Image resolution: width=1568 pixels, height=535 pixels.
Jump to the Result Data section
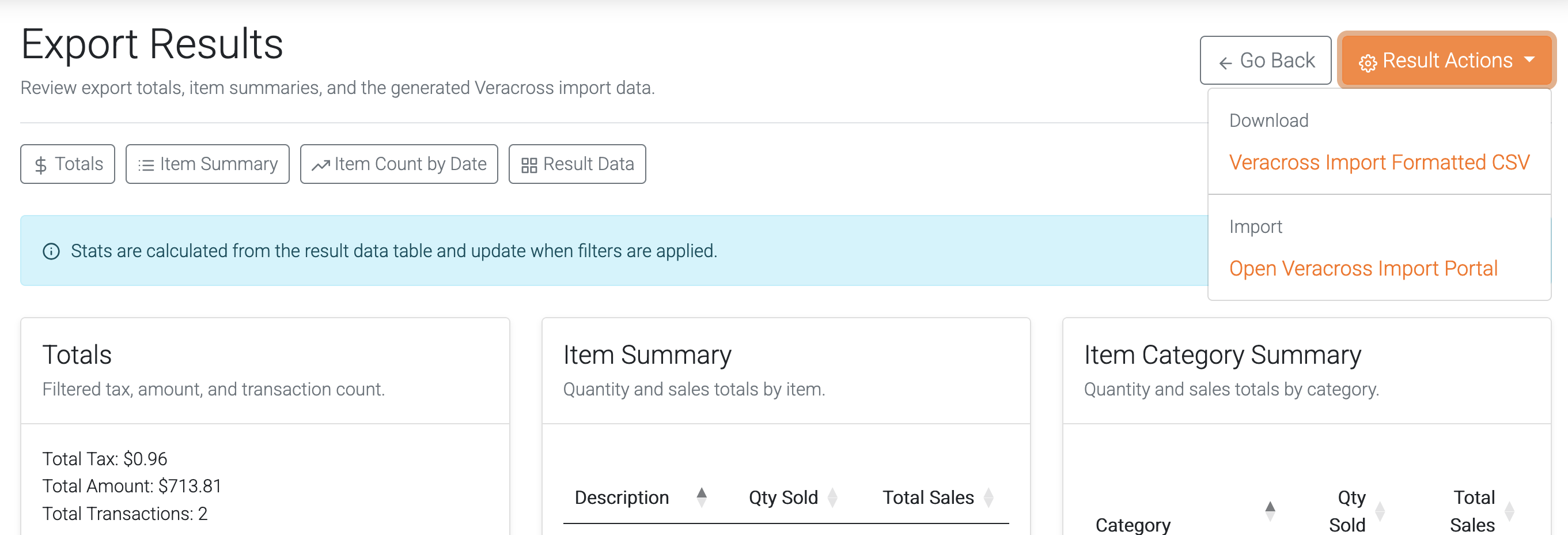point(577,164)
